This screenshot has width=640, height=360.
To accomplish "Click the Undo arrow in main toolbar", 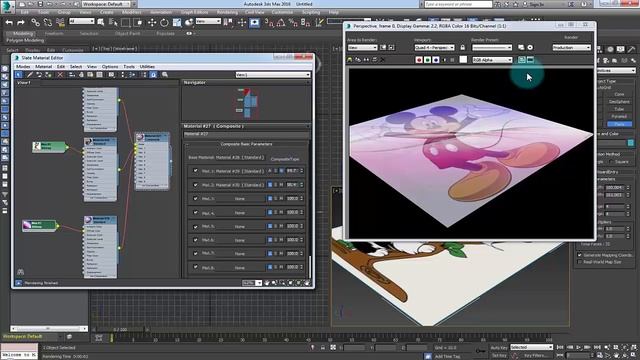I will [9, 23].
